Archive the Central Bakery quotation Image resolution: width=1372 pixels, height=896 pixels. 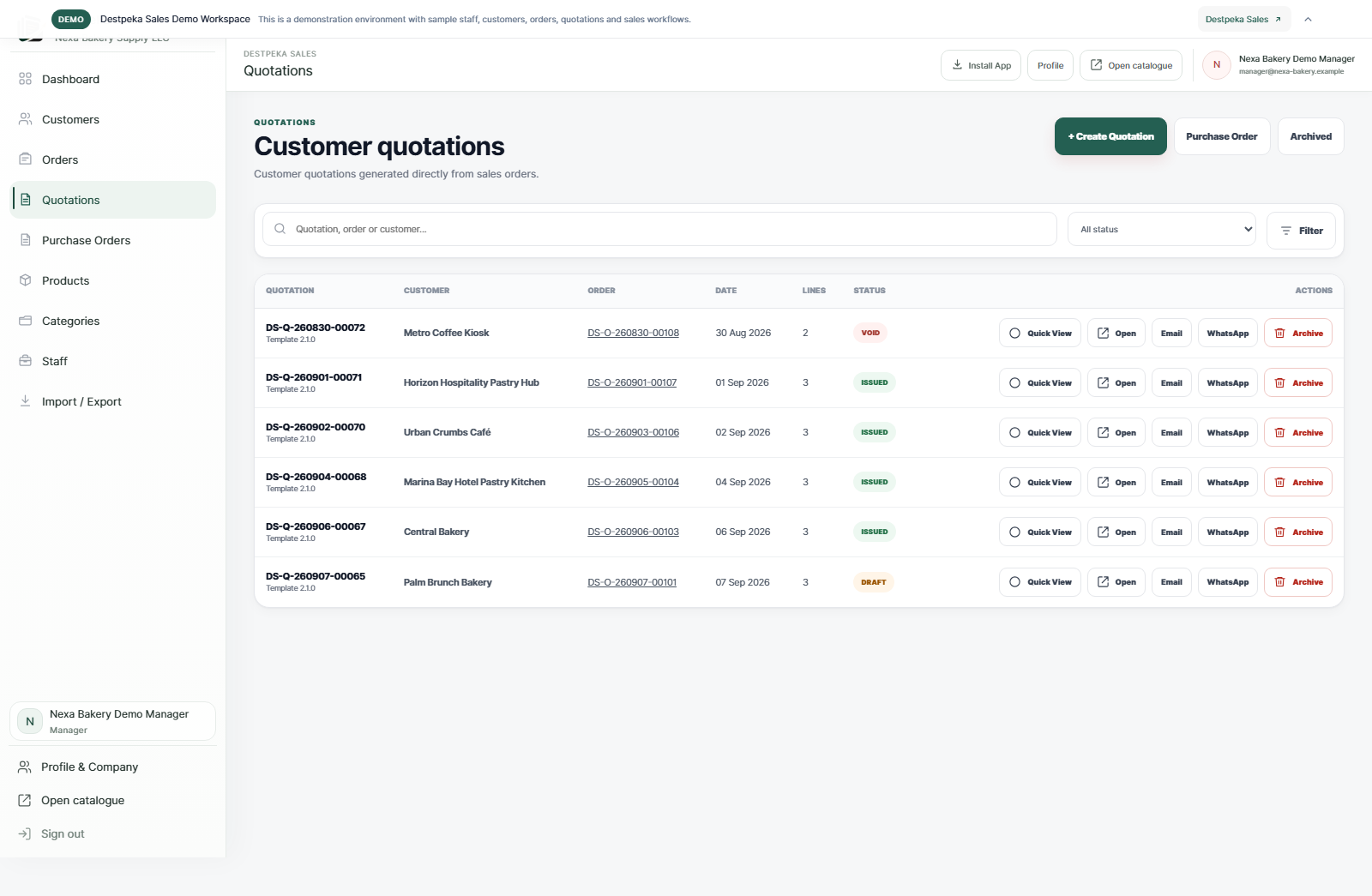[x=1298, y=532]
